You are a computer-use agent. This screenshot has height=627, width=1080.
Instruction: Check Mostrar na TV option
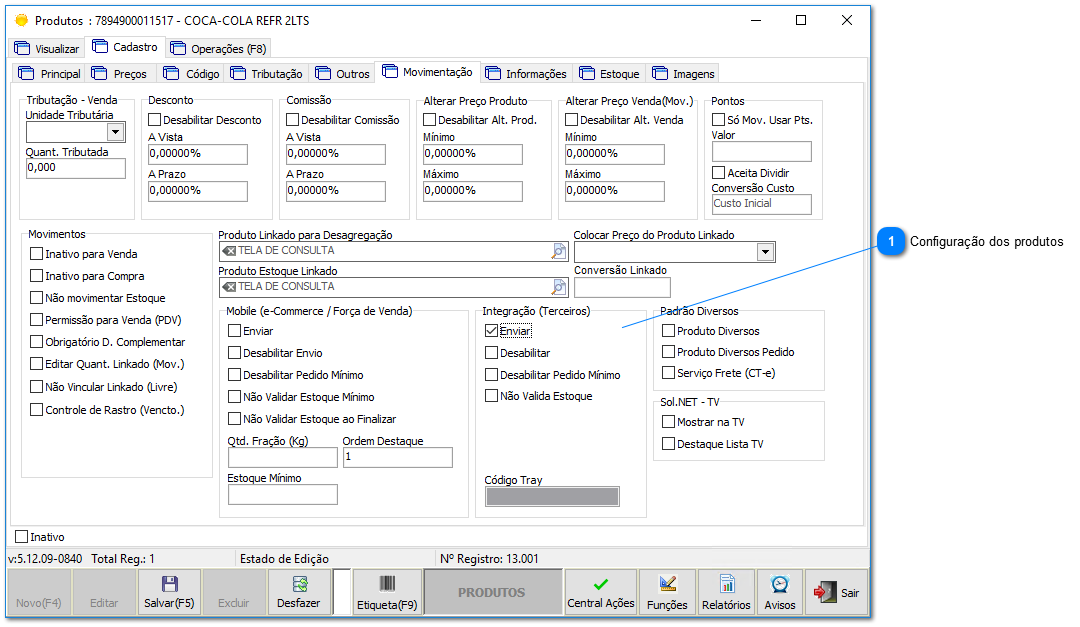[669, 422]
